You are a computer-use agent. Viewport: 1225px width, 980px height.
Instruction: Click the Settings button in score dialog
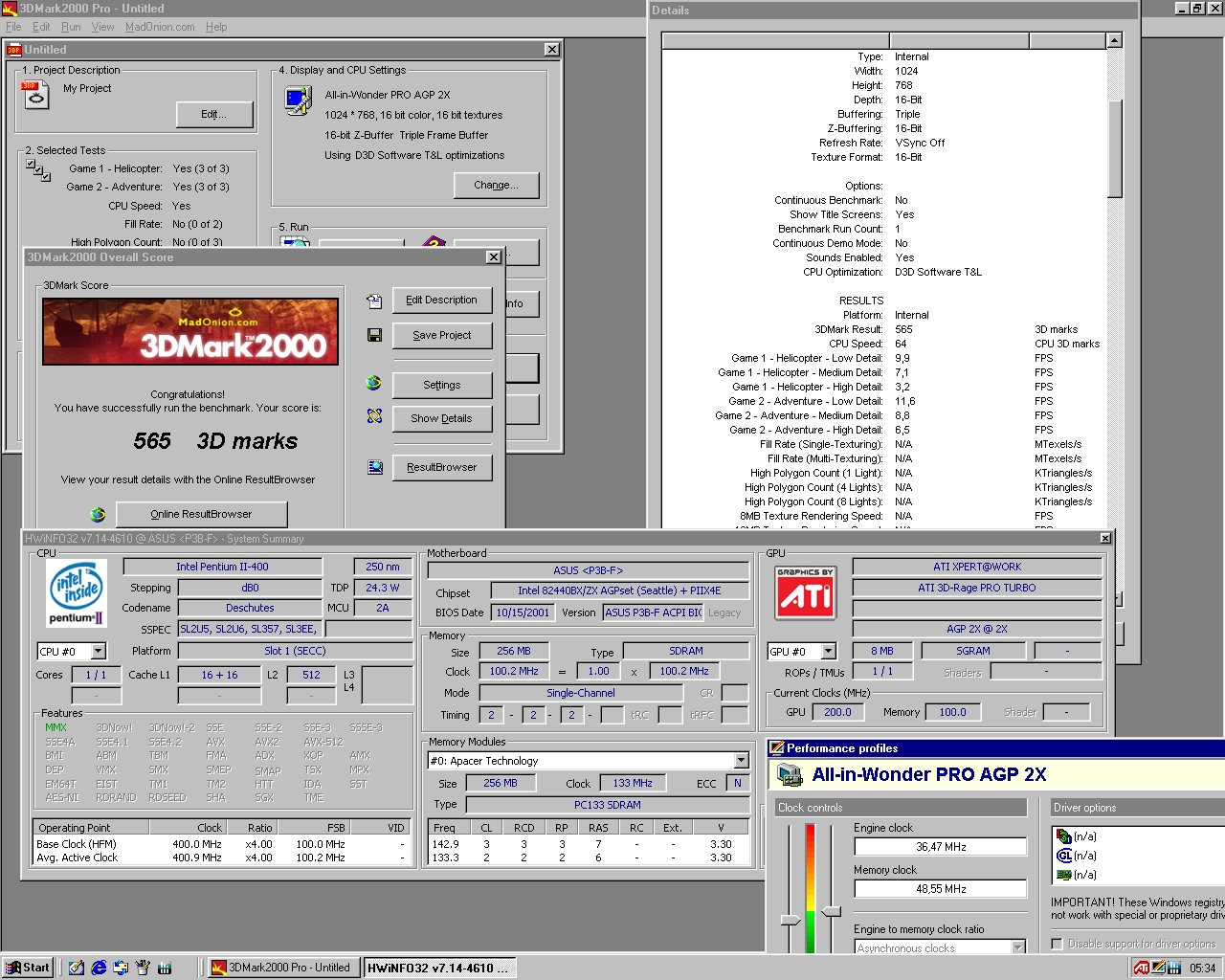tap(441, 385)
